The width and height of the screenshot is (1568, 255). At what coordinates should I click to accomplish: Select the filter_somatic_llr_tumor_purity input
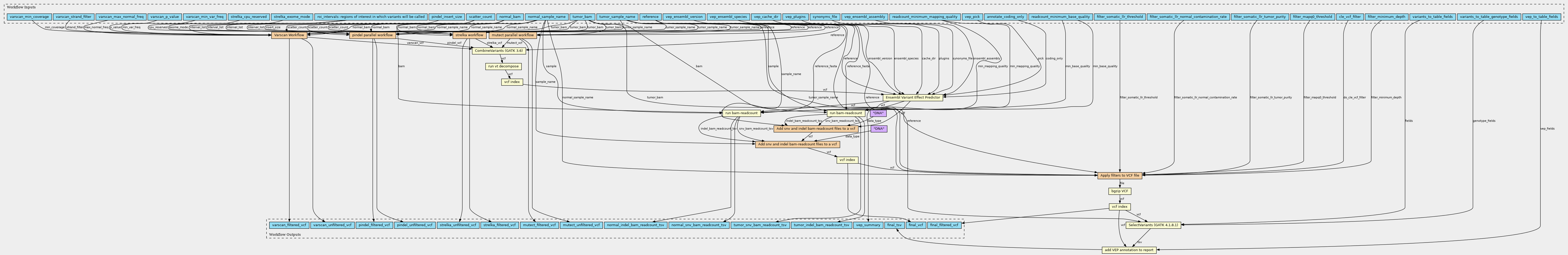[1258, 16]
